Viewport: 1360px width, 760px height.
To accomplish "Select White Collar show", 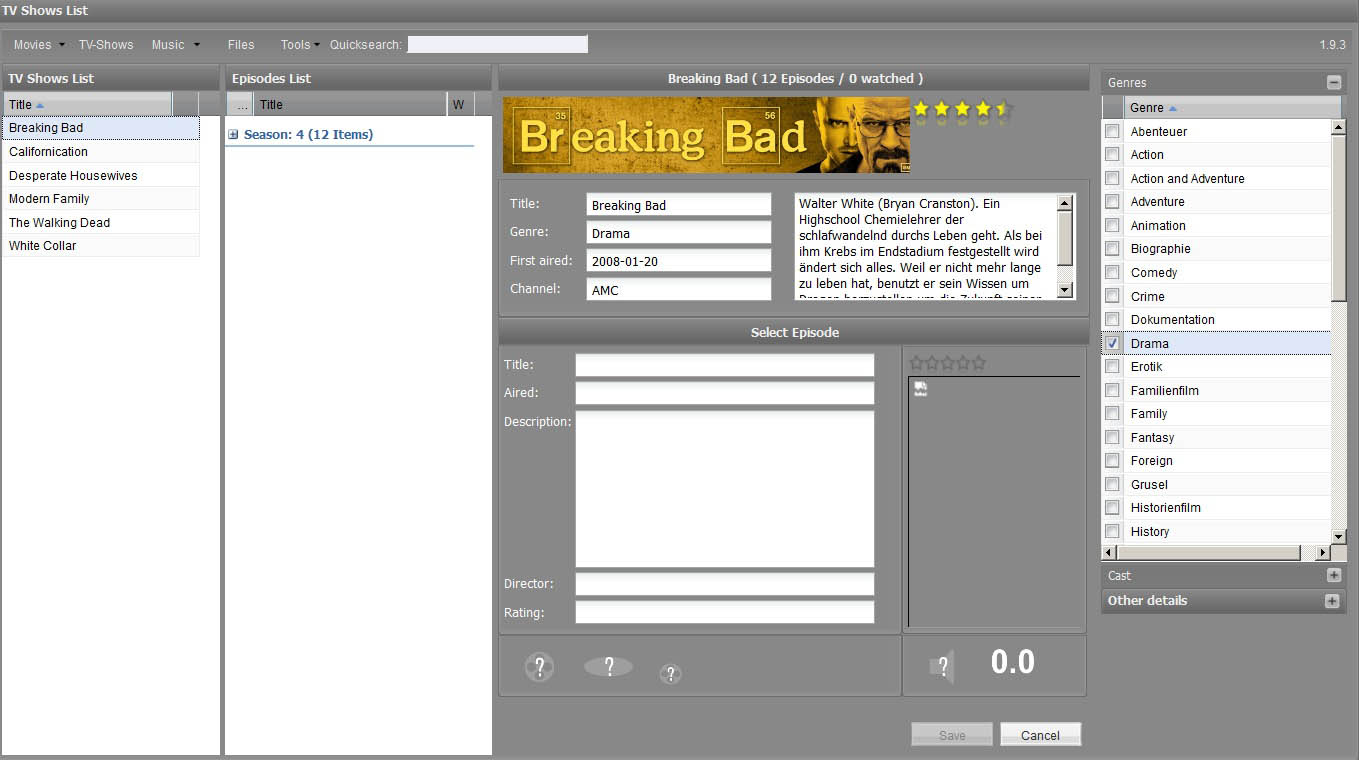I will (x=101, y=246).
